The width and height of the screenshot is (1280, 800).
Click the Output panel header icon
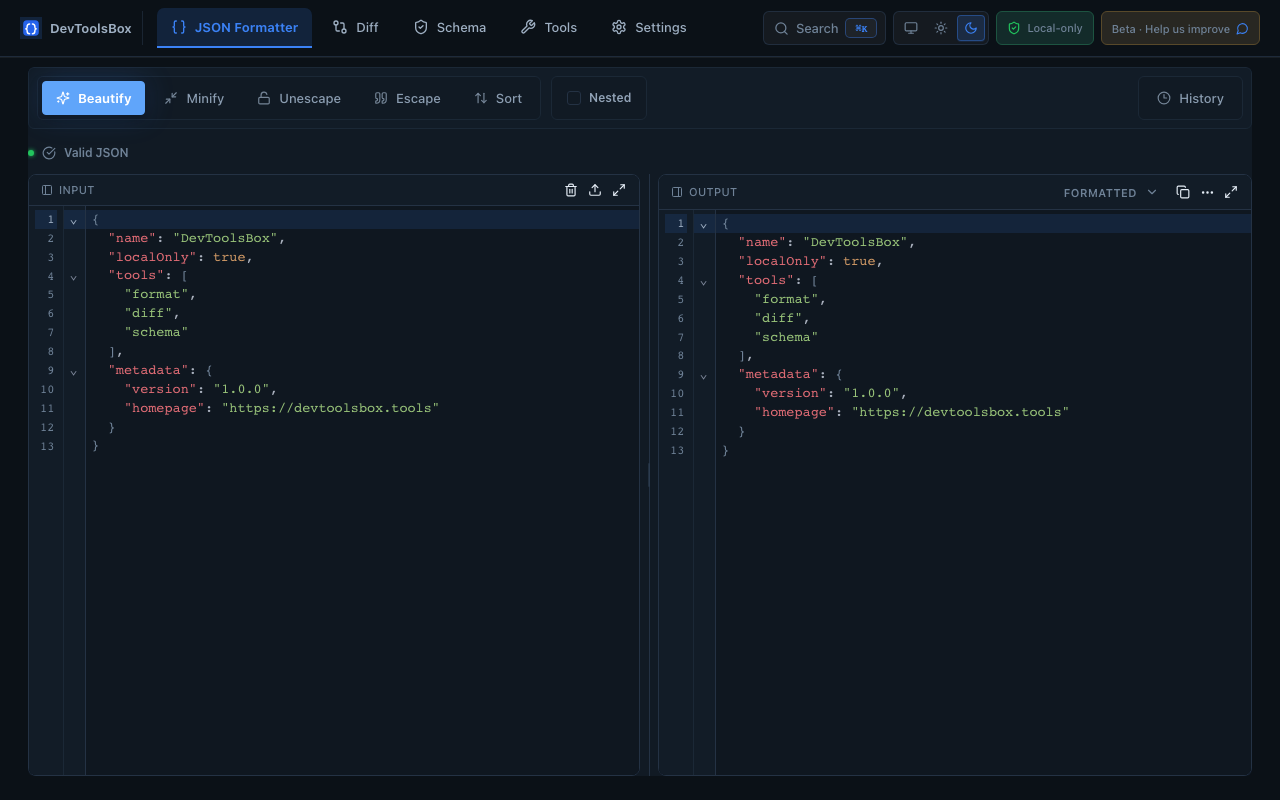(677, 192)
